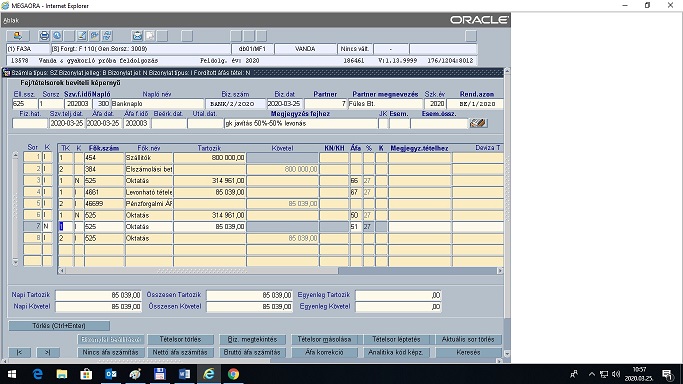Click the Tételsor léptetés button
Viewport: 683px width, 384px height.
[396, 339]
